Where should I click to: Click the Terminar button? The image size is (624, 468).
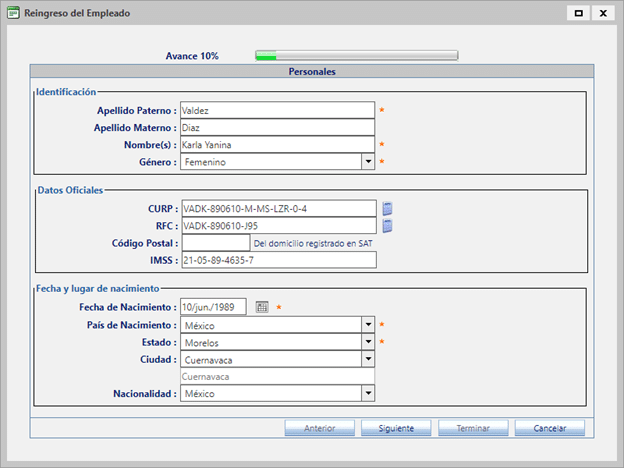click(x=472, y=428)
